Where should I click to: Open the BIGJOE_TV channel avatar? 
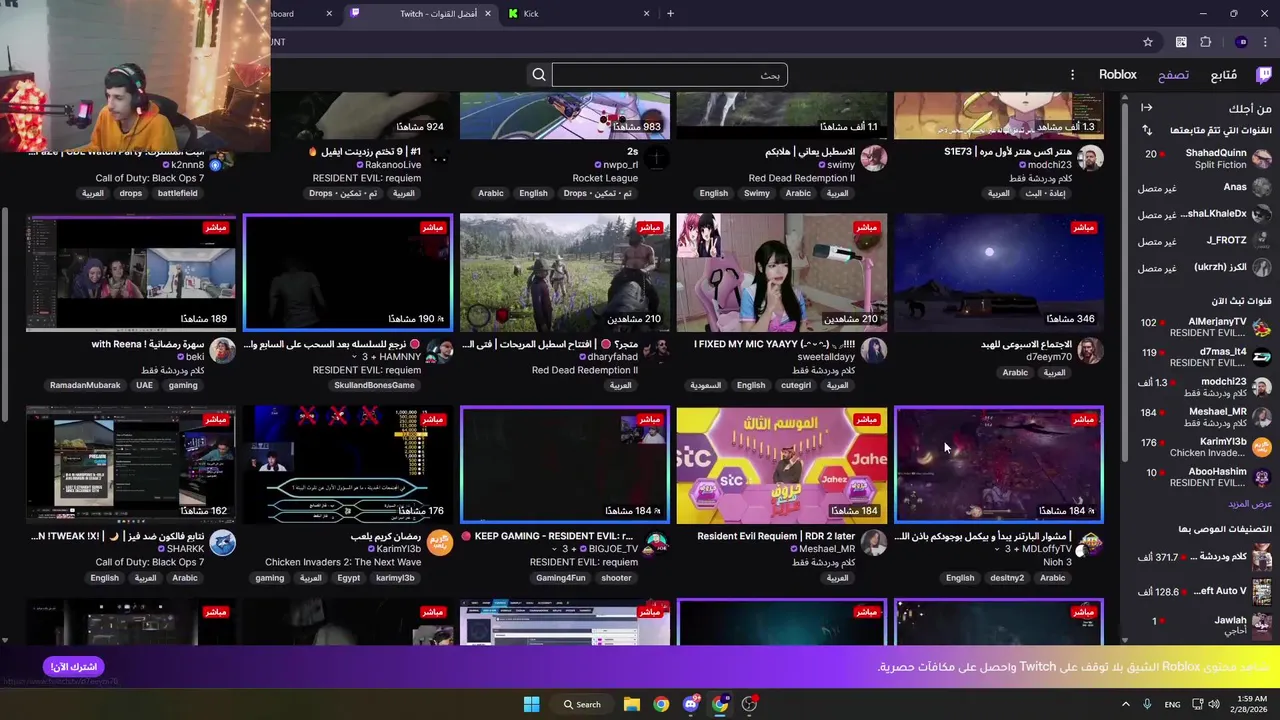[657, 542]
